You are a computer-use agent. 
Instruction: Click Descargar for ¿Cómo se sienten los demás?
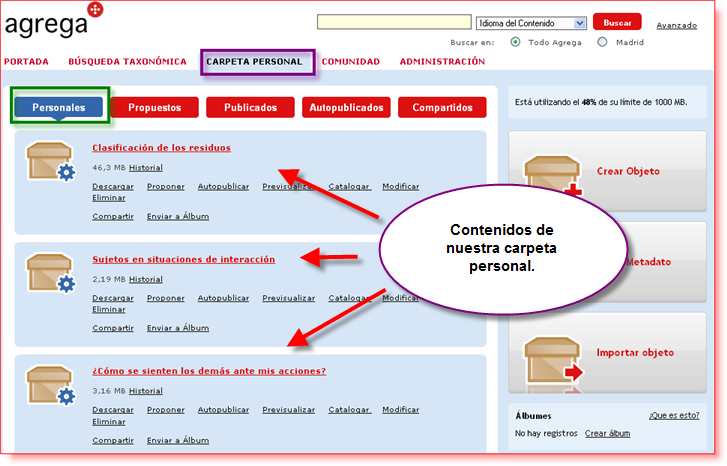coord(113,410)
